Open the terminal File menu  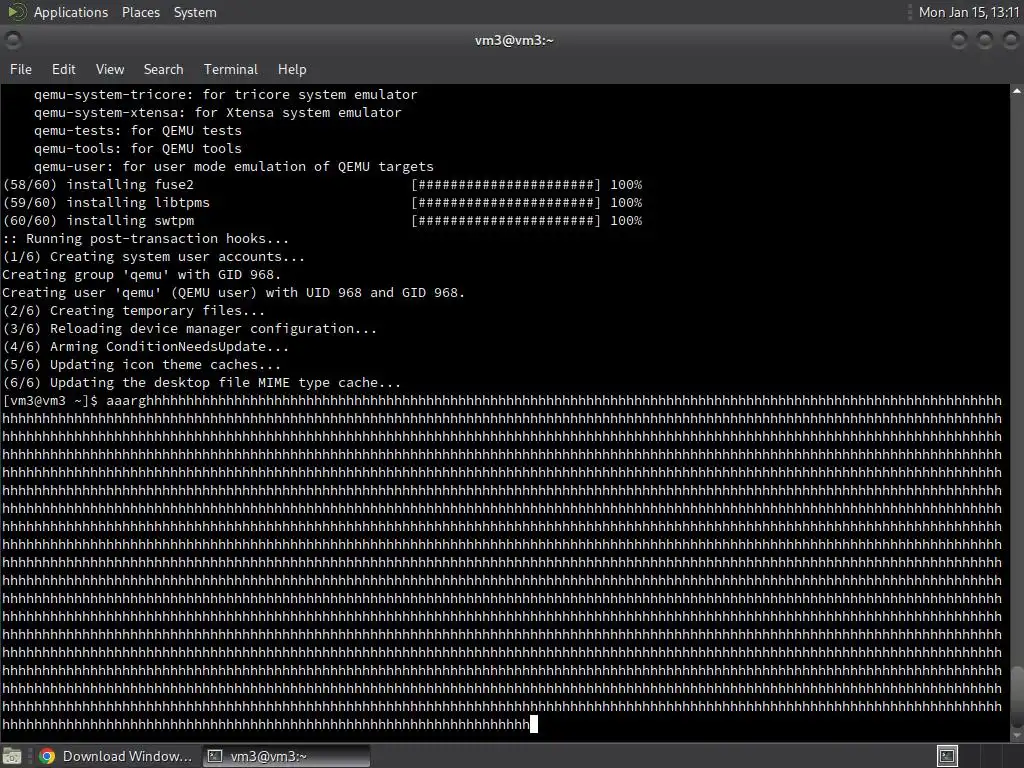pyautogui.click(x=21, y=69)
